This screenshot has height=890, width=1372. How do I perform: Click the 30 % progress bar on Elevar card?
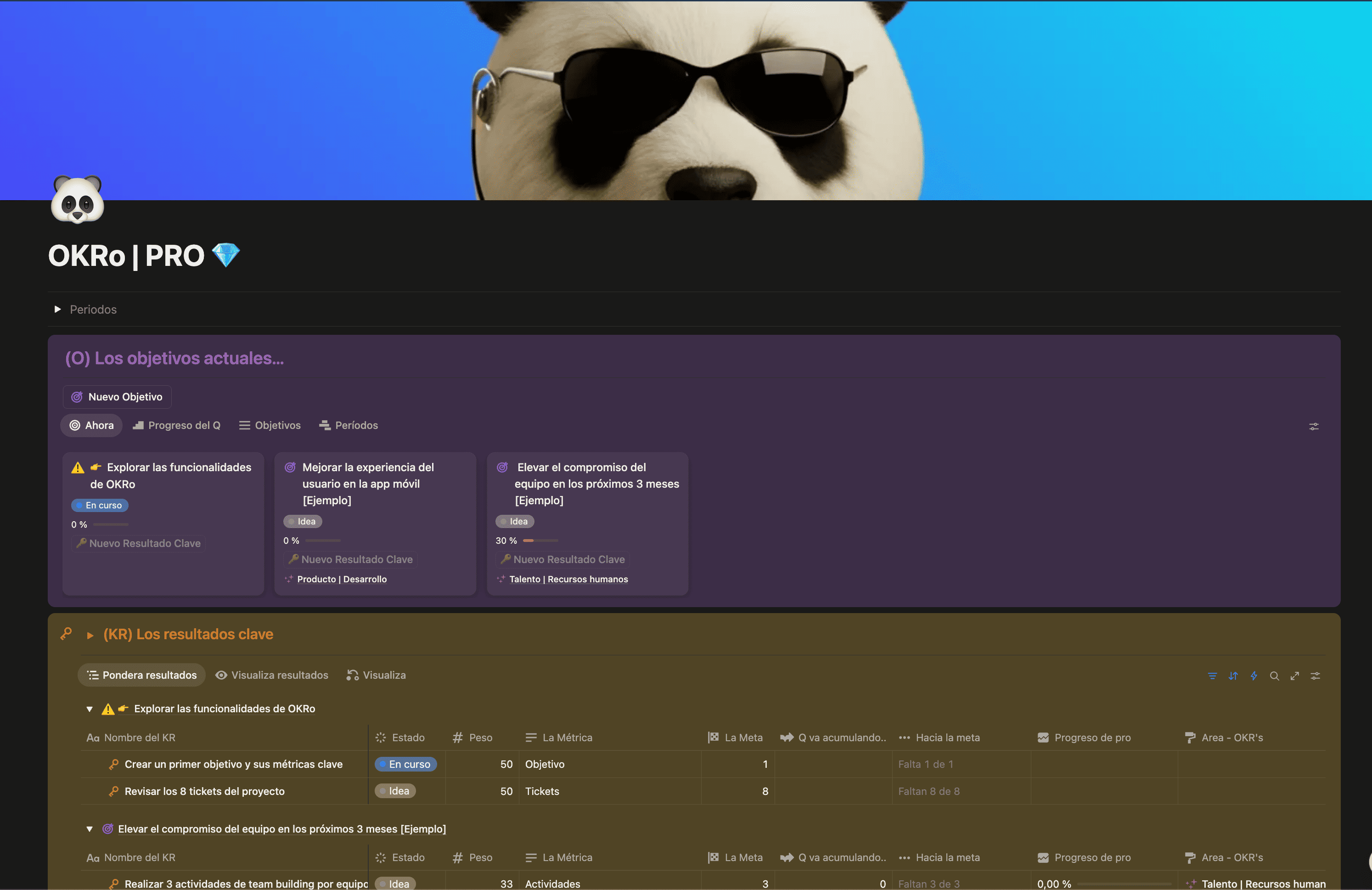540,541
